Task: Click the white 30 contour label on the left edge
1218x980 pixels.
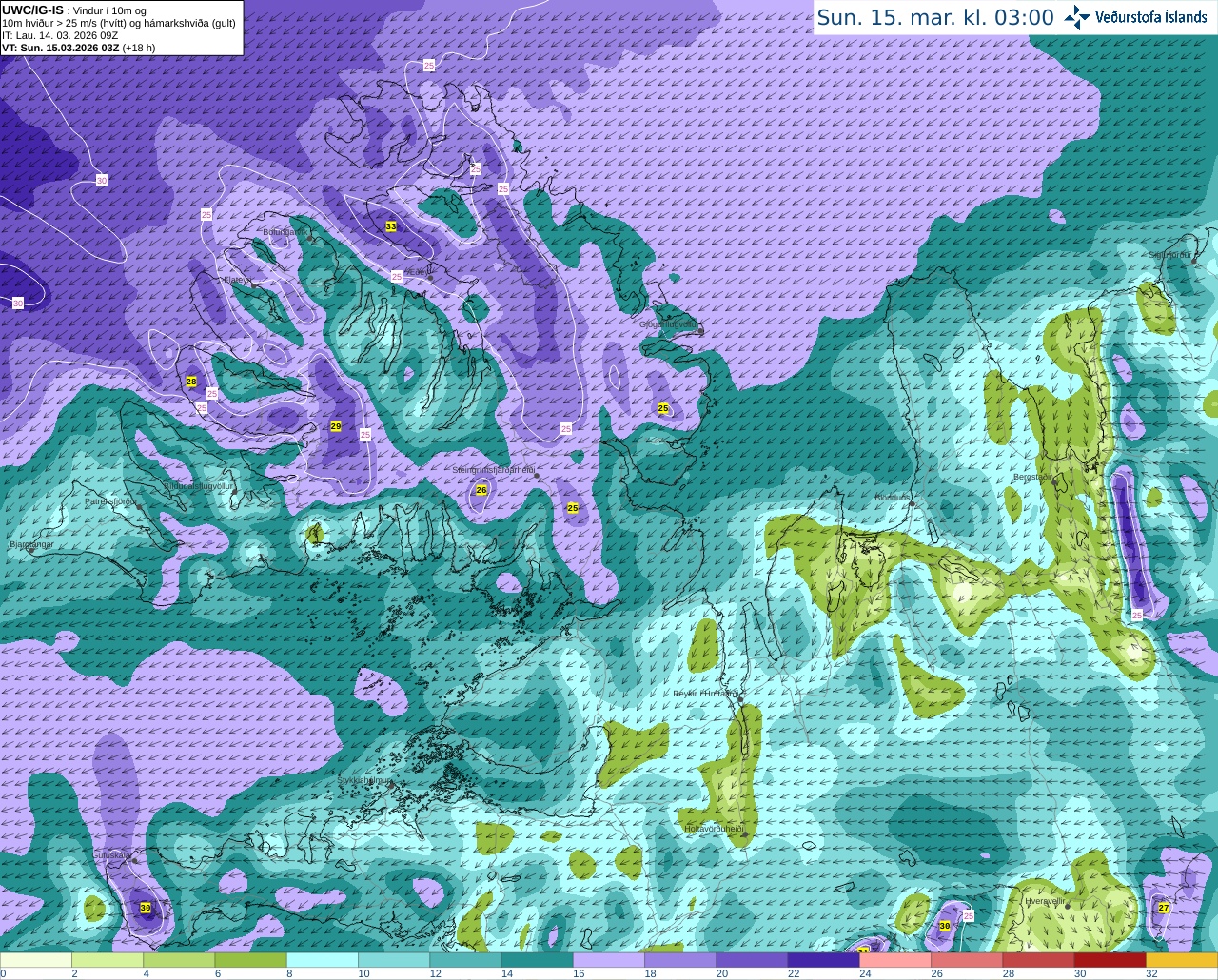Action: coord(18,303)
